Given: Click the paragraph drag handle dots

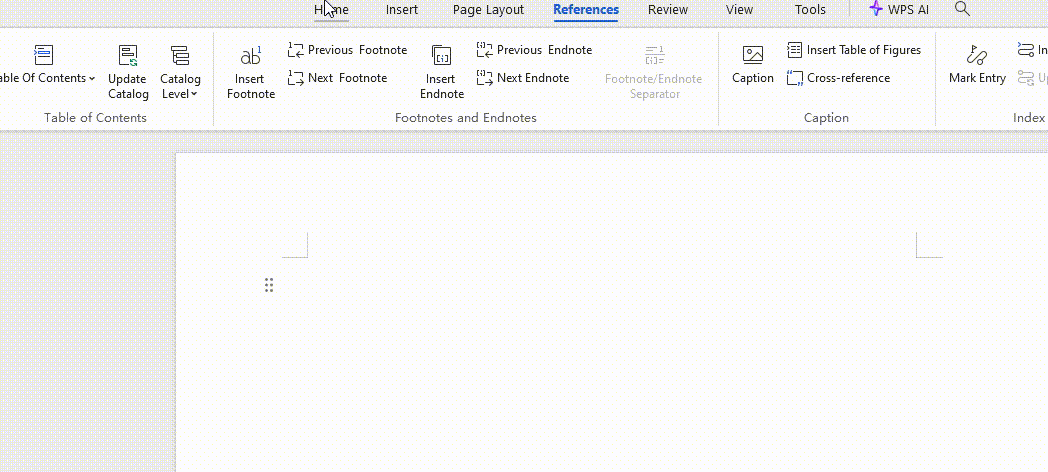Looking at the screenshot, I should [x=269, y=285].
